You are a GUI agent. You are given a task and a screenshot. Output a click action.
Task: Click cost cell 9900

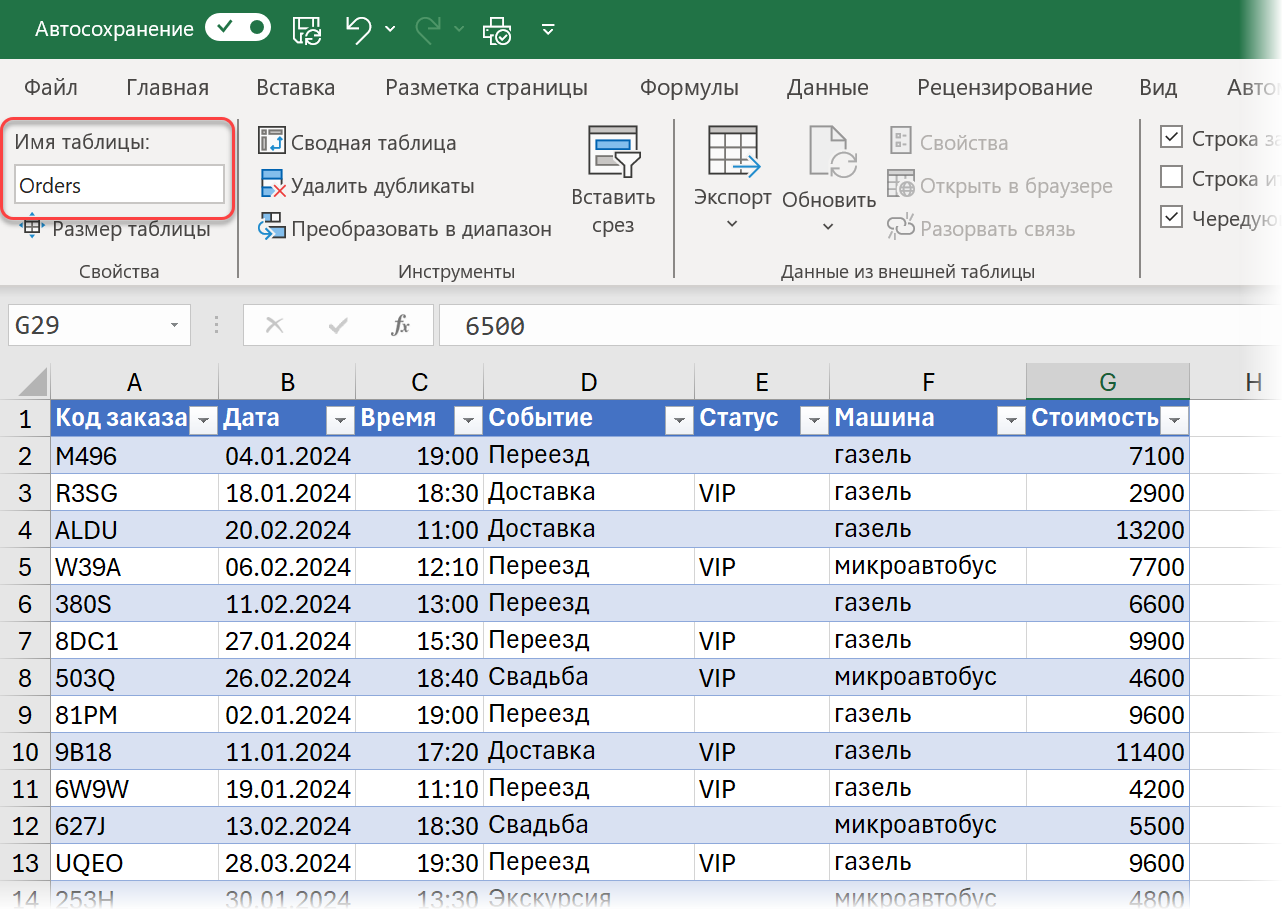click(1108, 641)
